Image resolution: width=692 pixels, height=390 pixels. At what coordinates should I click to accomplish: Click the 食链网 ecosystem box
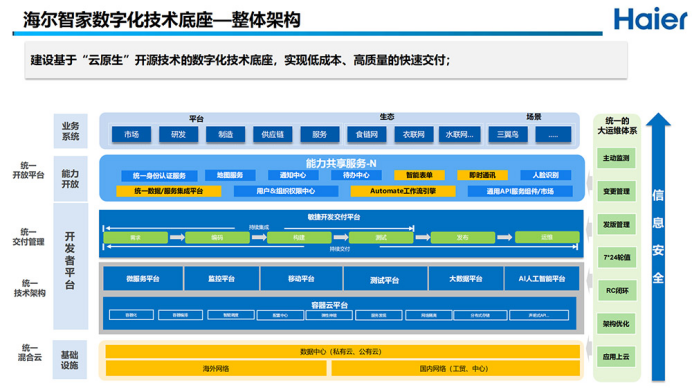[x=367, y=135]
